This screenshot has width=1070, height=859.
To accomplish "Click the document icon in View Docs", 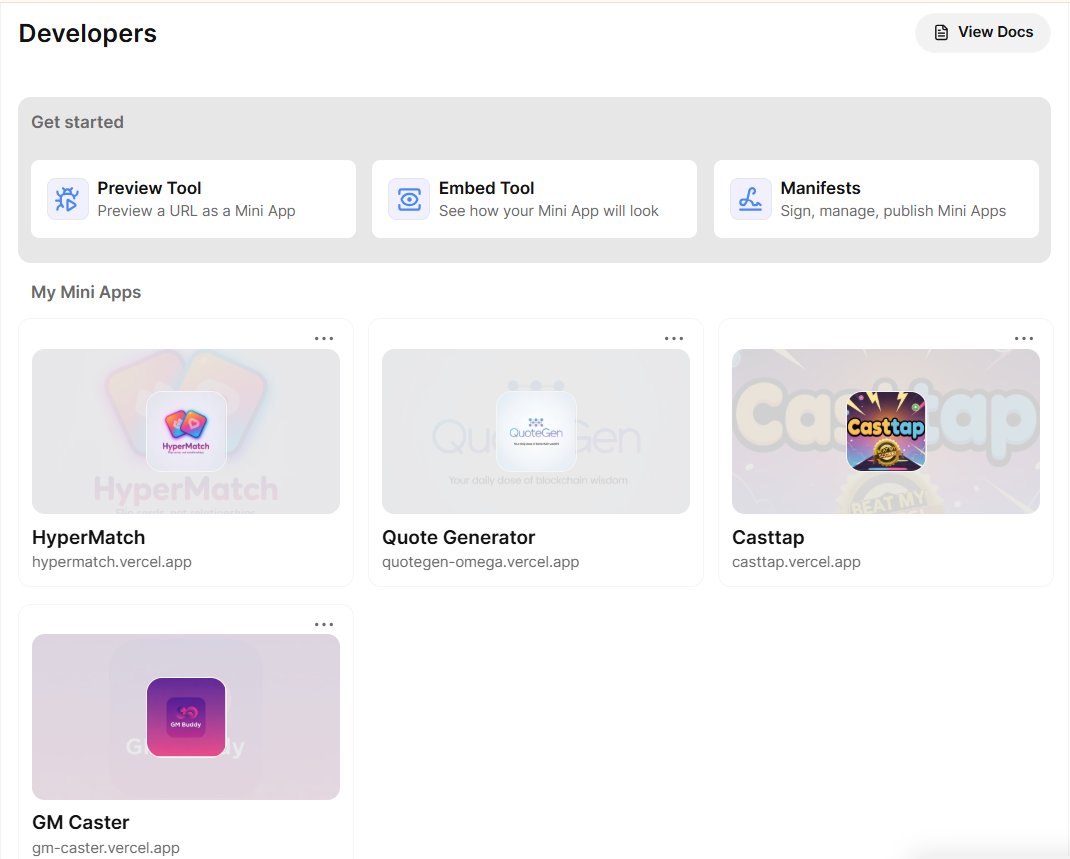I will click(x=941, y=32).
